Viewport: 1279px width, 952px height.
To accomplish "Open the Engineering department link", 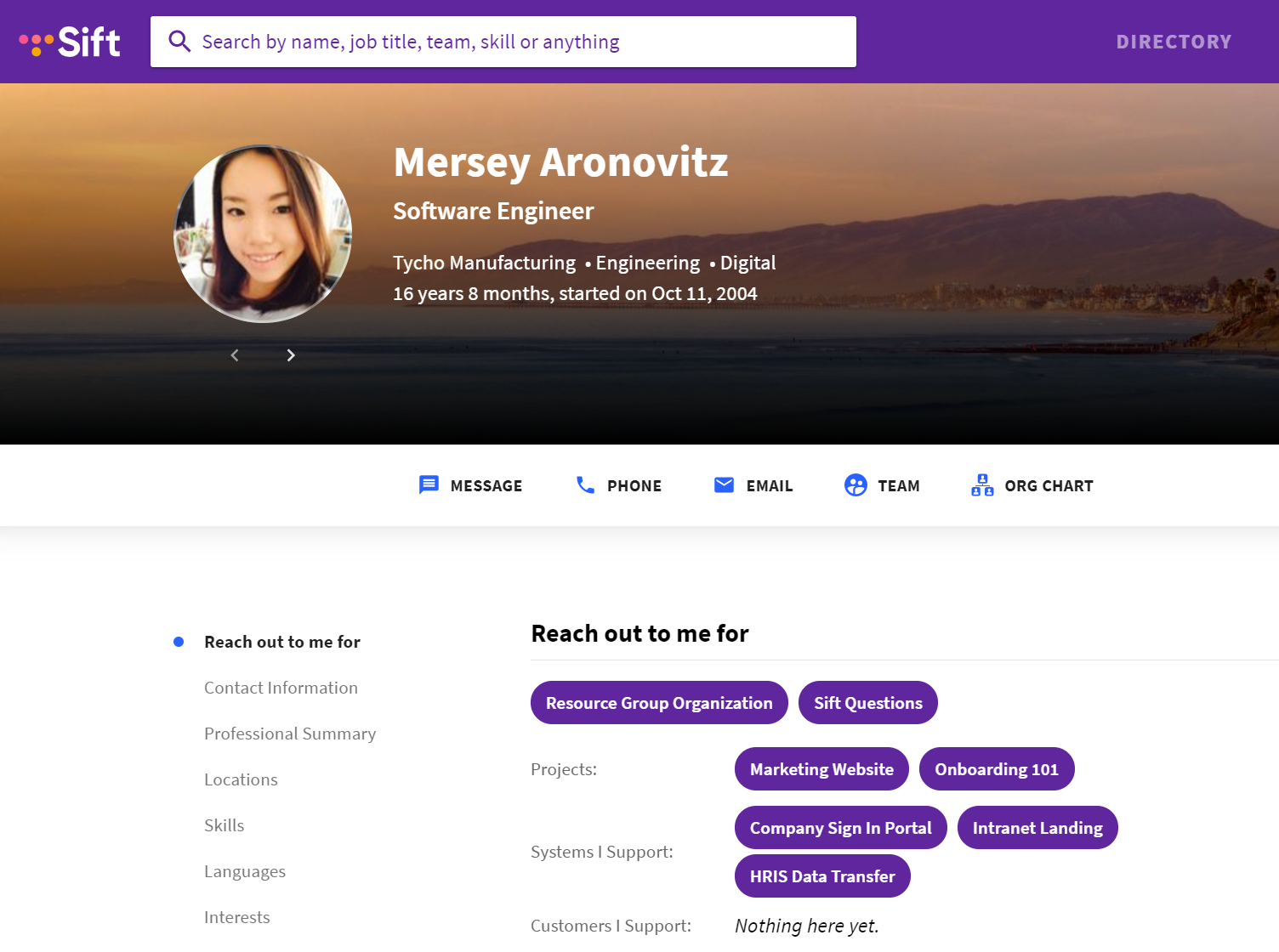I will [x=647, y=263].
